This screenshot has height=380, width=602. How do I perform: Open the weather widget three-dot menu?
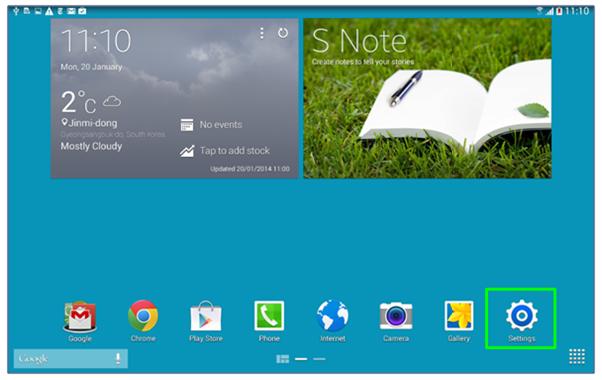[262, 33]
